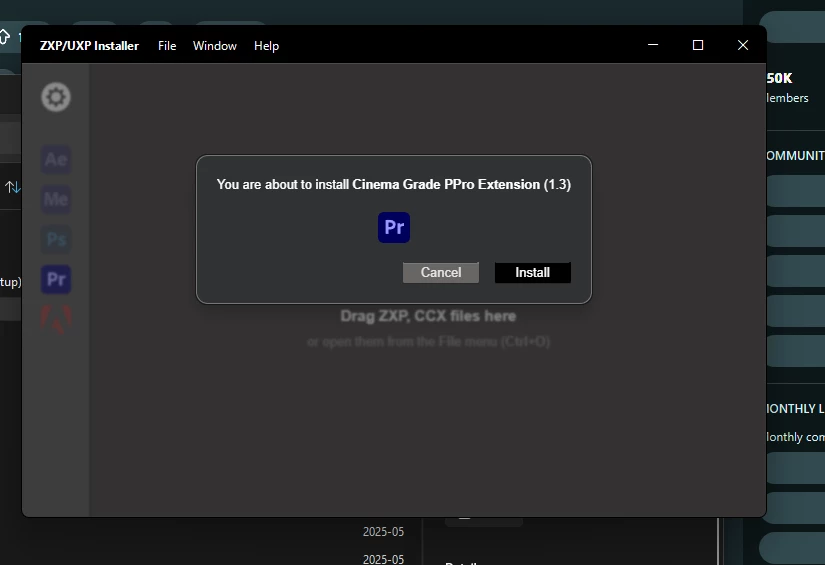Click the ZXP/UXP Installer title text
This screenshot has width=825, height=565.
[x=89, y=46]
